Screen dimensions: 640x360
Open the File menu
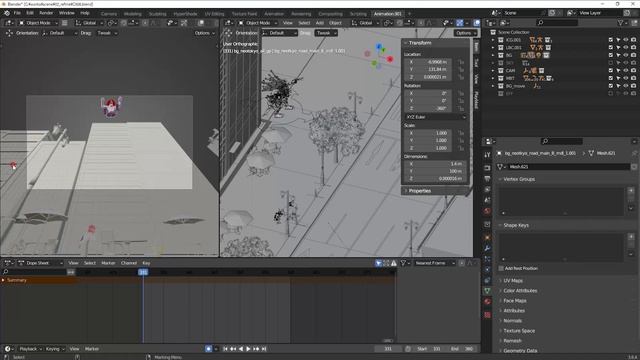tap(17, 13)
